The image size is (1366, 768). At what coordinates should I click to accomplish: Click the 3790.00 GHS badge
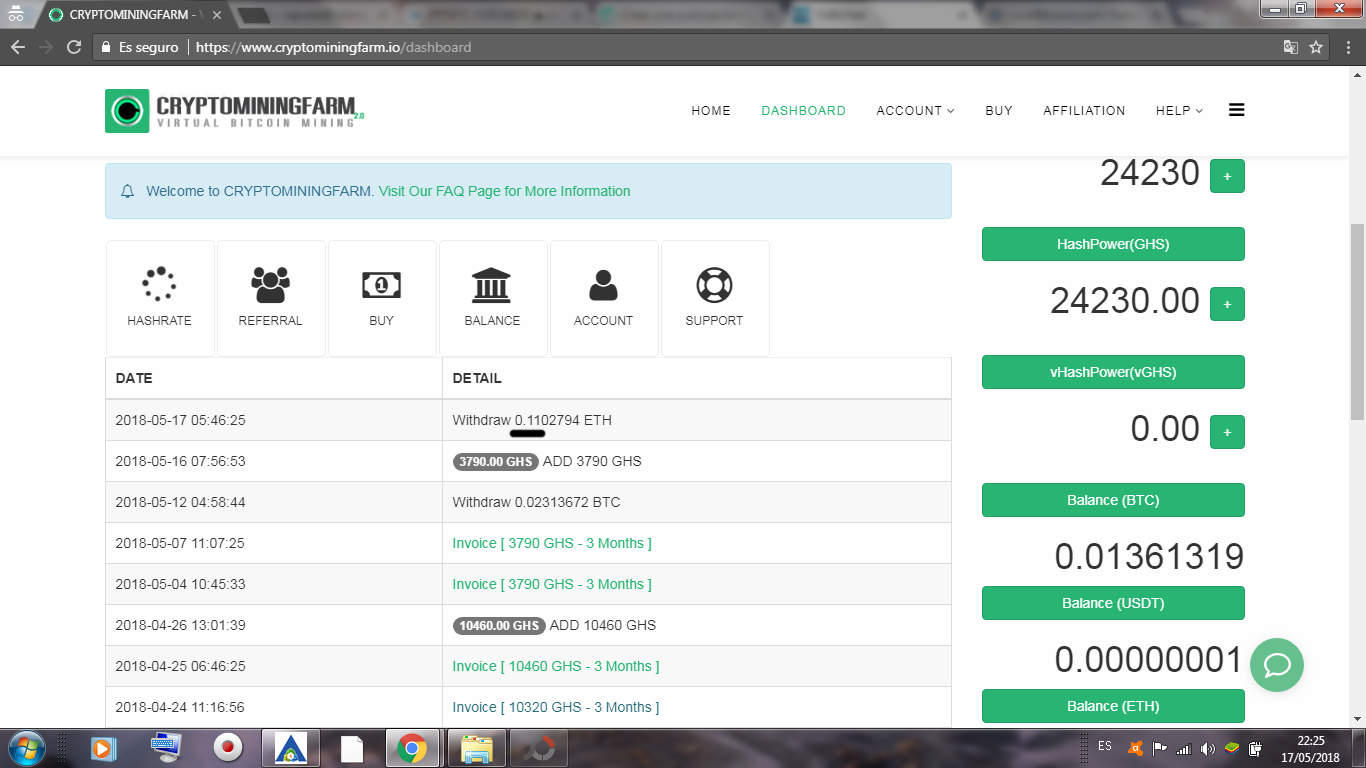[496, 462]
